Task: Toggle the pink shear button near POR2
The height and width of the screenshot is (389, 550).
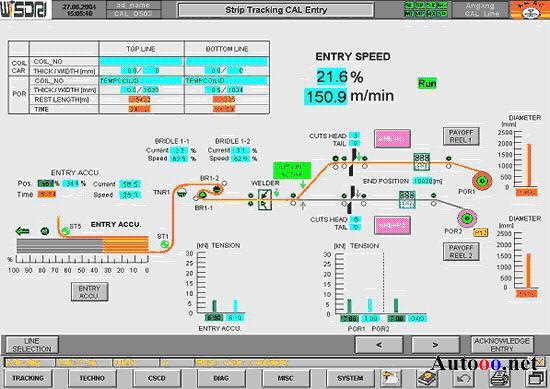Action: click(392, 225)
